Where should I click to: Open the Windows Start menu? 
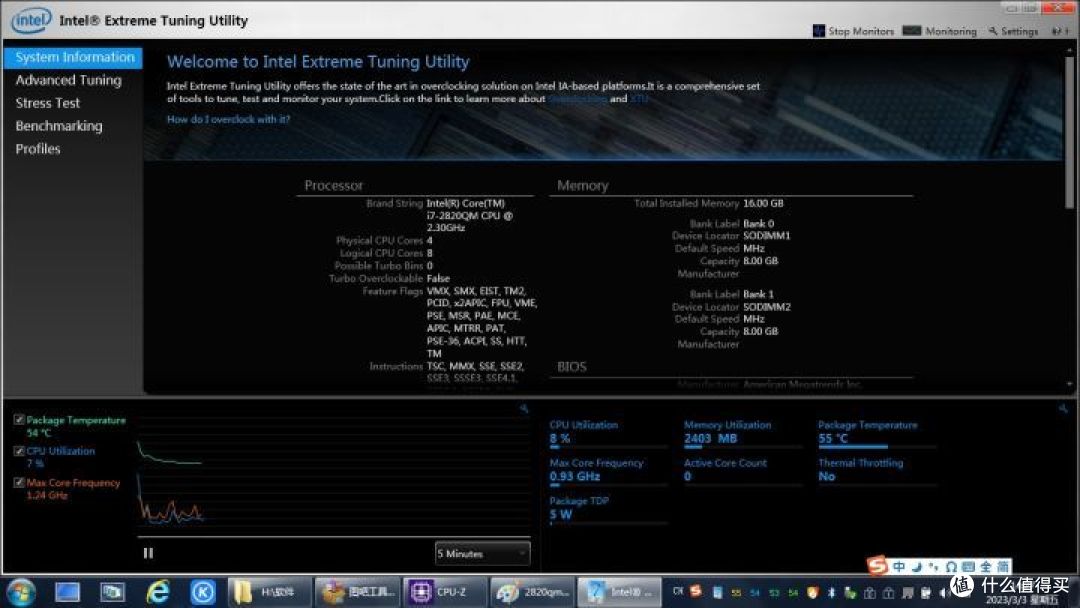(21, 592)
